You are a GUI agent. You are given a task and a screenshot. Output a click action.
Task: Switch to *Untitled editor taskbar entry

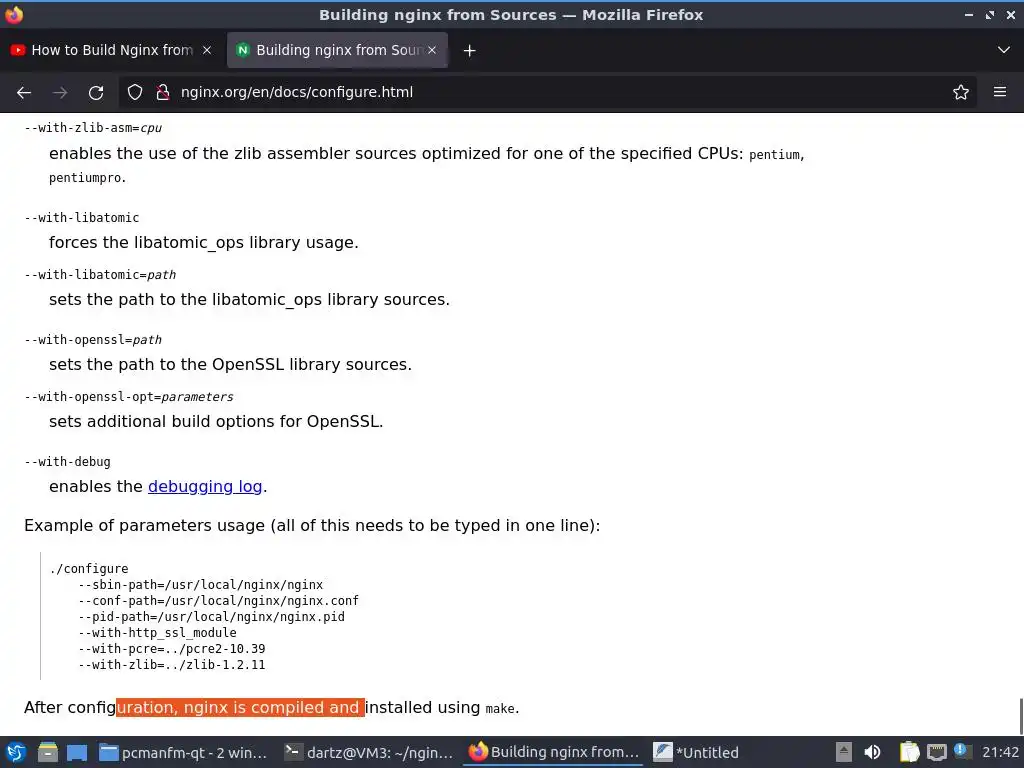696,752
